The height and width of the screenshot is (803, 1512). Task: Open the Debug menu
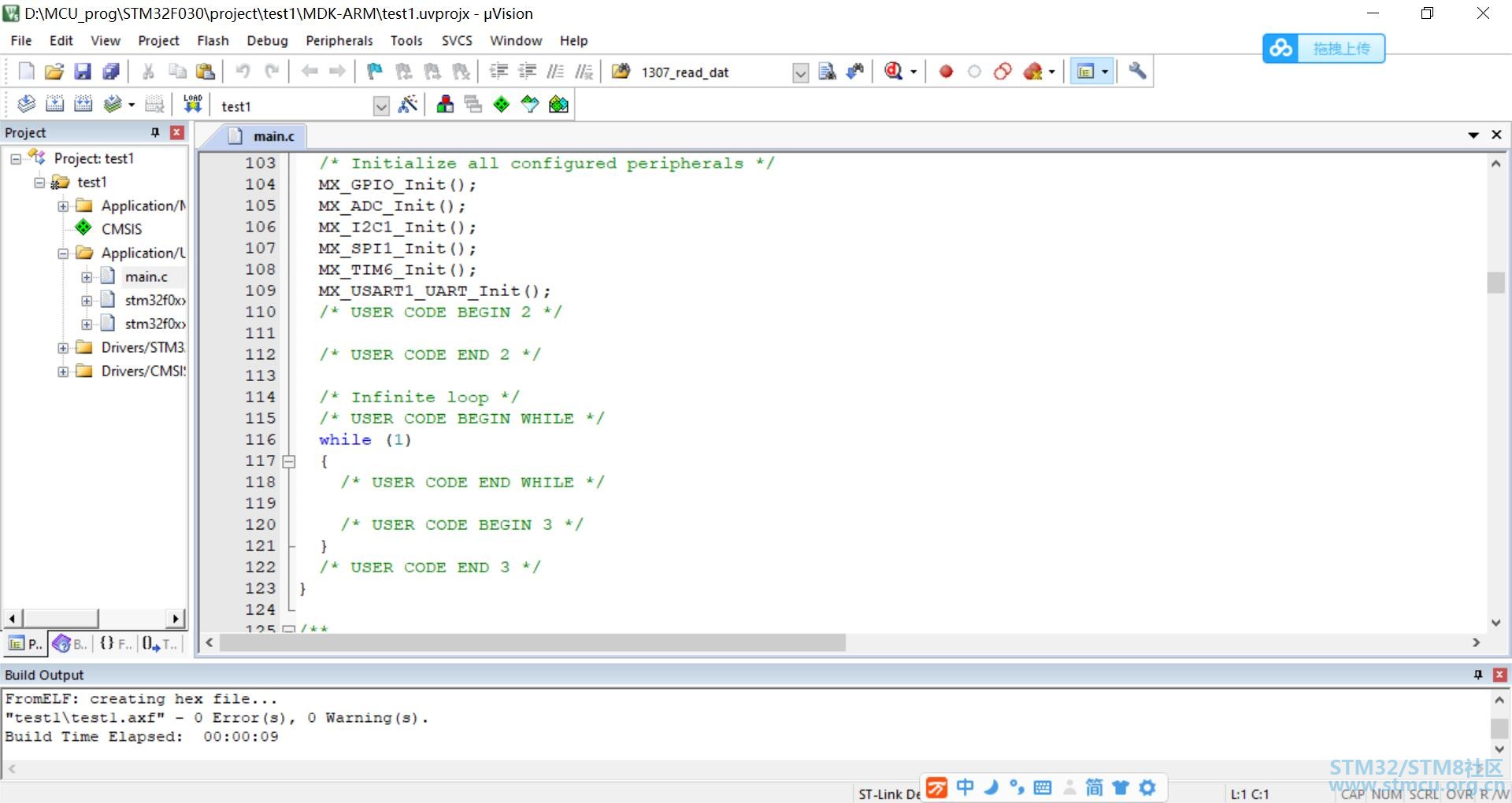click(267, 40)
